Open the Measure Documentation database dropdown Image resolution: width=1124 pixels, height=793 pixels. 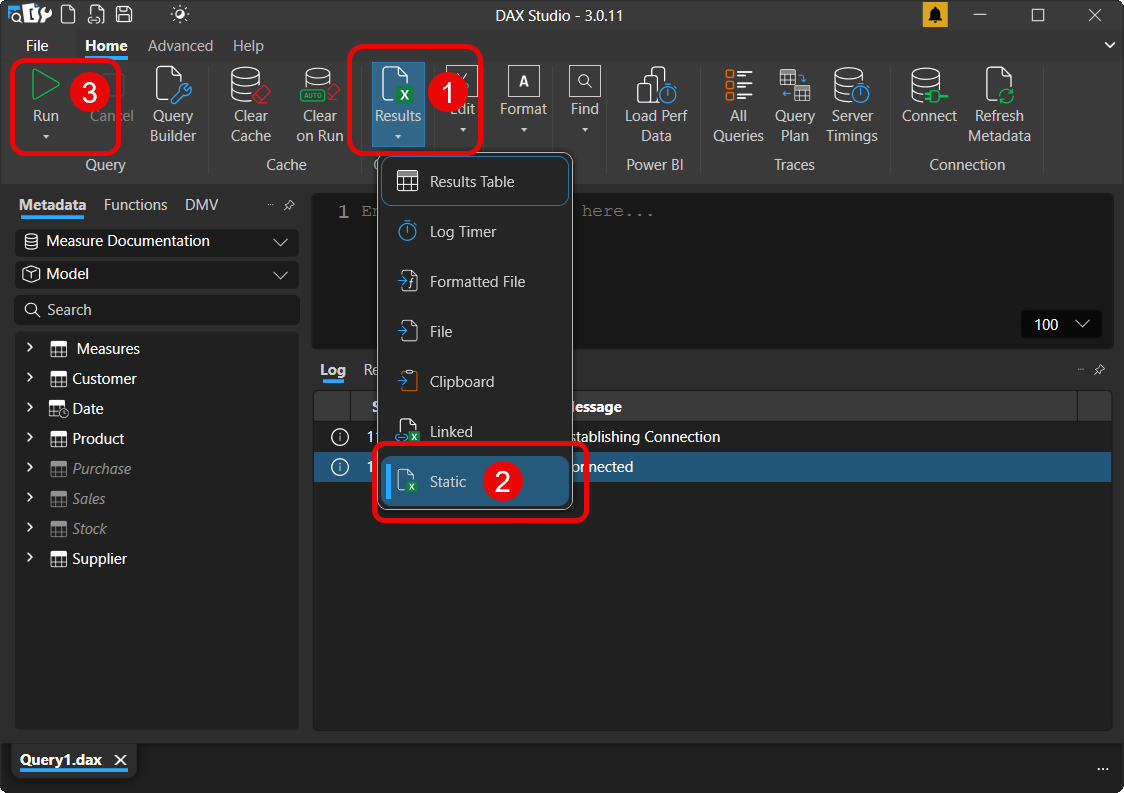click(157, 242)
